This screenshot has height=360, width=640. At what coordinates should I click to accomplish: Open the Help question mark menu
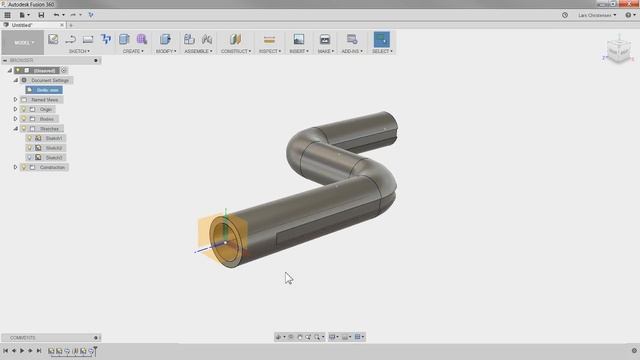tap(630, 15)
